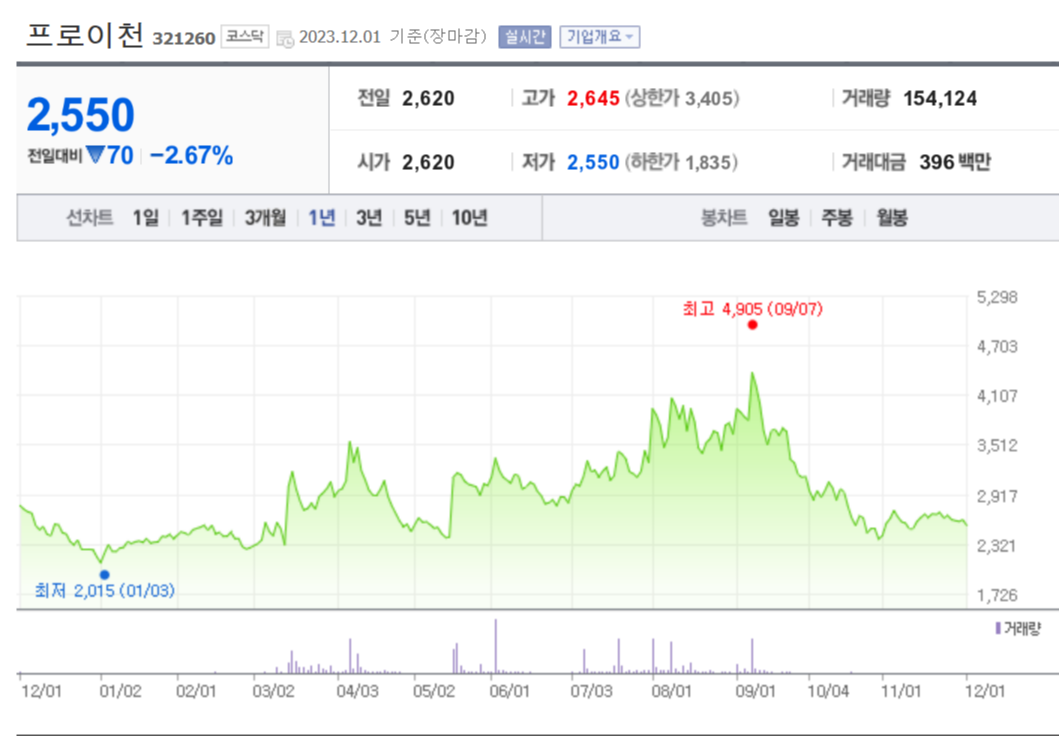The height and width of the screenshot is (736, 1059).
Task: Click the 저가 value 2,550
Action: [593, 162]
